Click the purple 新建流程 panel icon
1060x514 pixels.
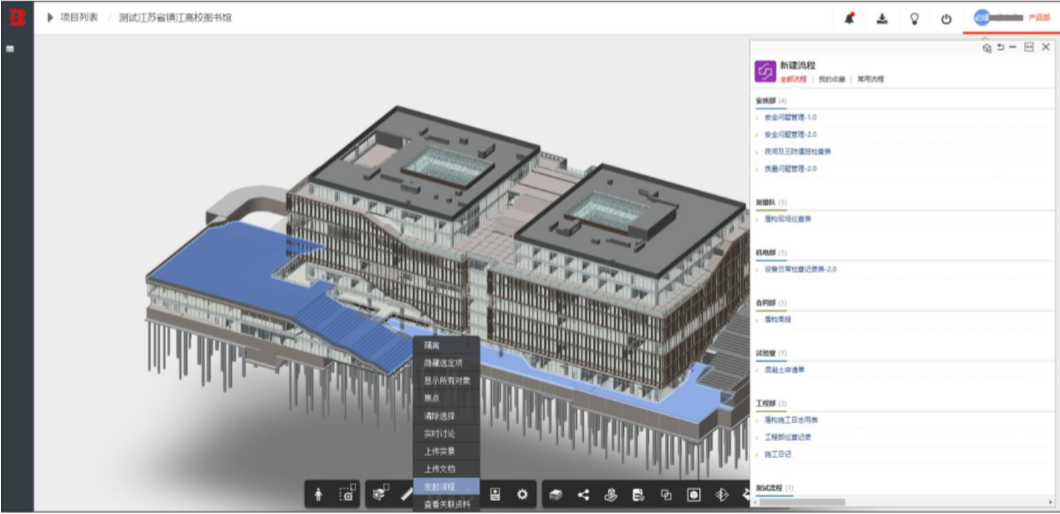click(x=765, y=72)
